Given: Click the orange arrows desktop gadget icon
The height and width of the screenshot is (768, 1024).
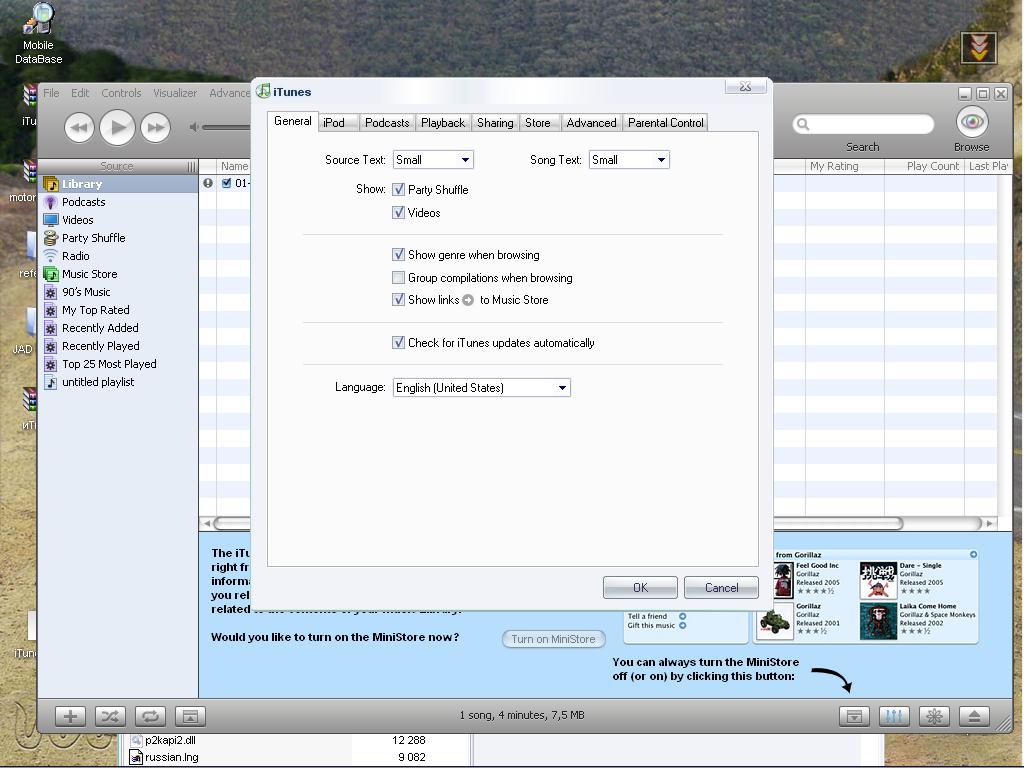Looking at the screenshot, I should [x=978, y=48].
